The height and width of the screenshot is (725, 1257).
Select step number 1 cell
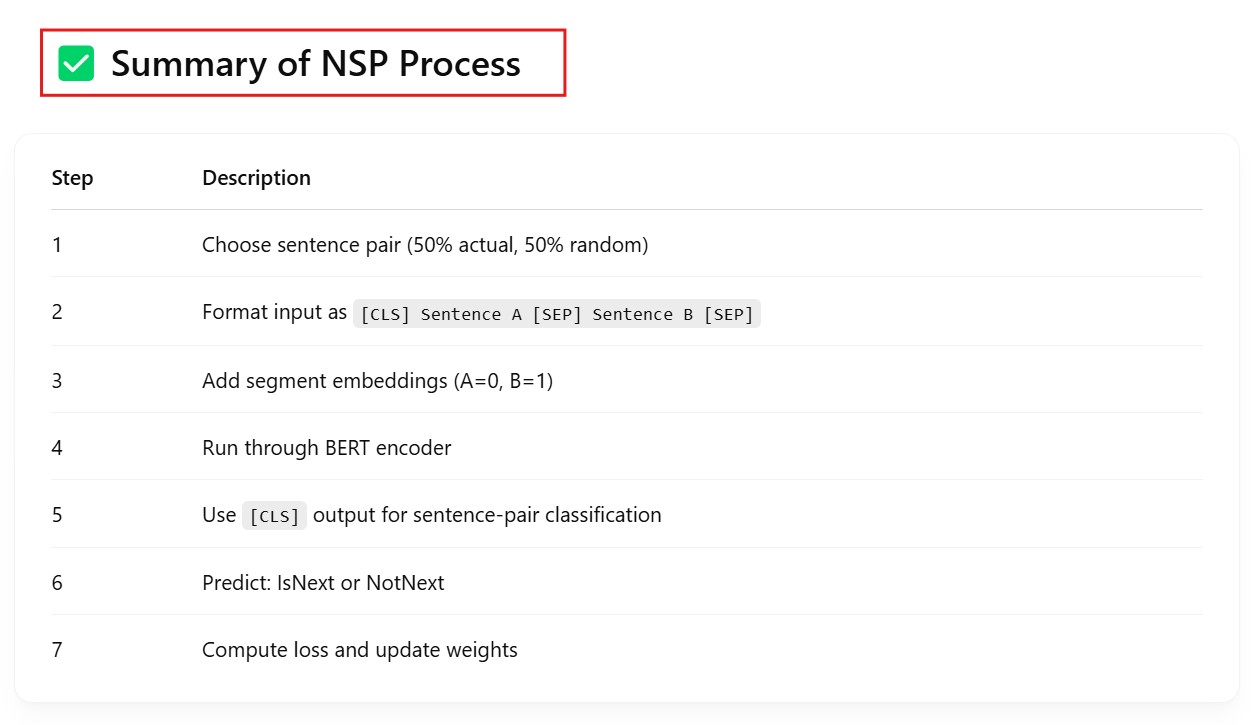[57, 244]
